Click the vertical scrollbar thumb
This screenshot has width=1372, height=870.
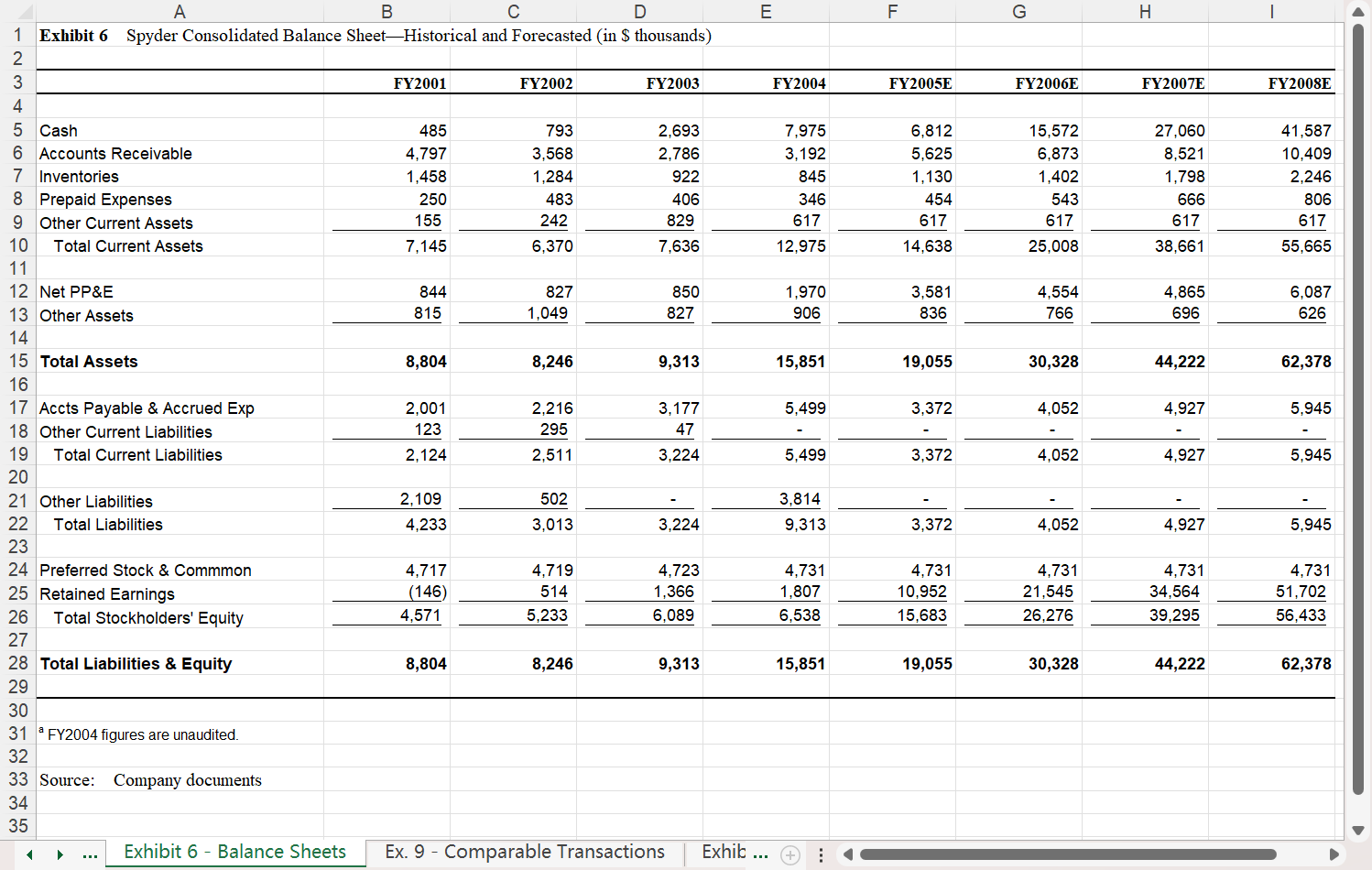1358,409
